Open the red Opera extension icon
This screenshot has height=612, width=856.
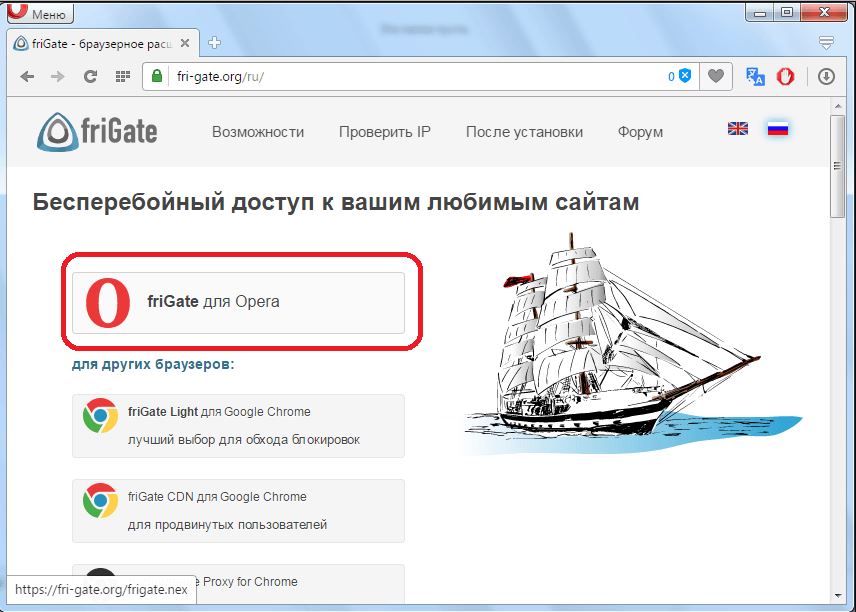tap(786, 76)
